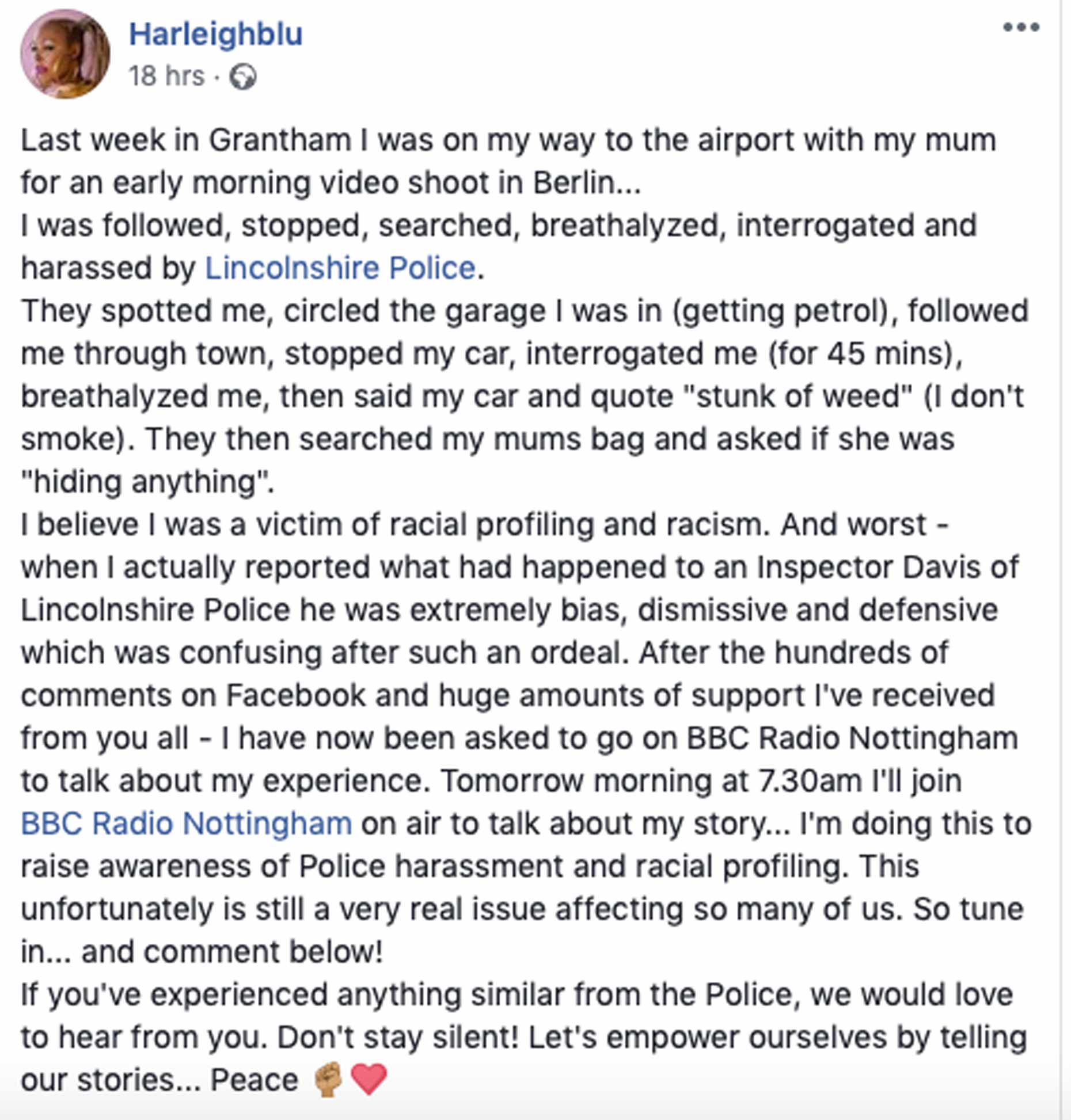Click the 18 hrs post timestamp
The image size is (1071, 1120).
point(166,76)
